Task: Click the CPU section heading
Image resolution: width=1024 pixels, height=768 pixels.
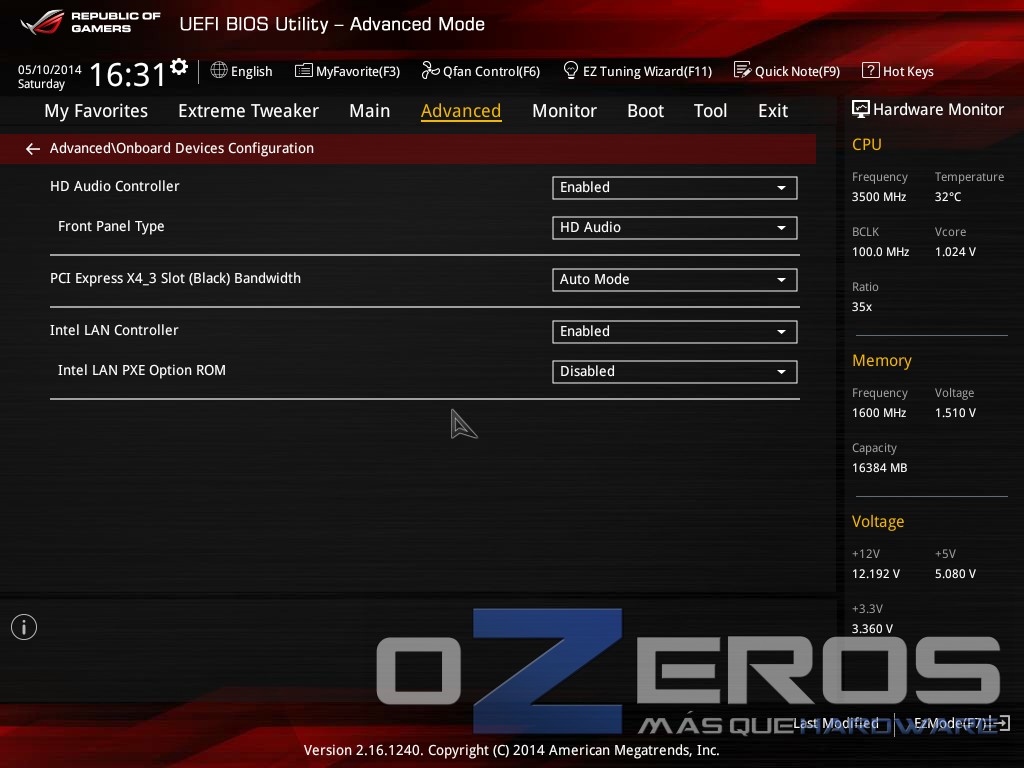Action: [867, 144]
